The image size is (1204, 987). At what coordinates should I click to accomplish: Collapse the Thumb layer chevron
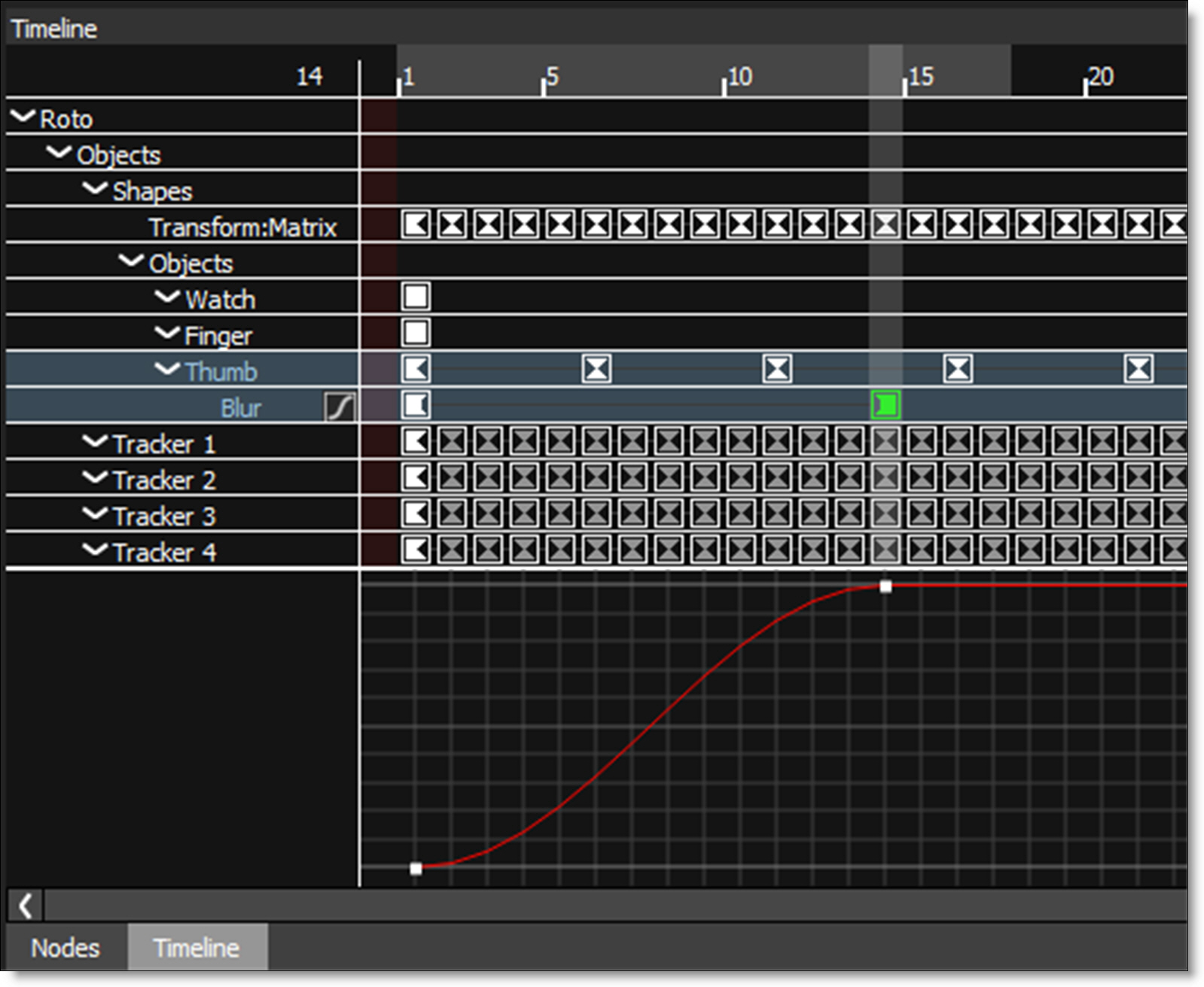[x=167, y=370]
